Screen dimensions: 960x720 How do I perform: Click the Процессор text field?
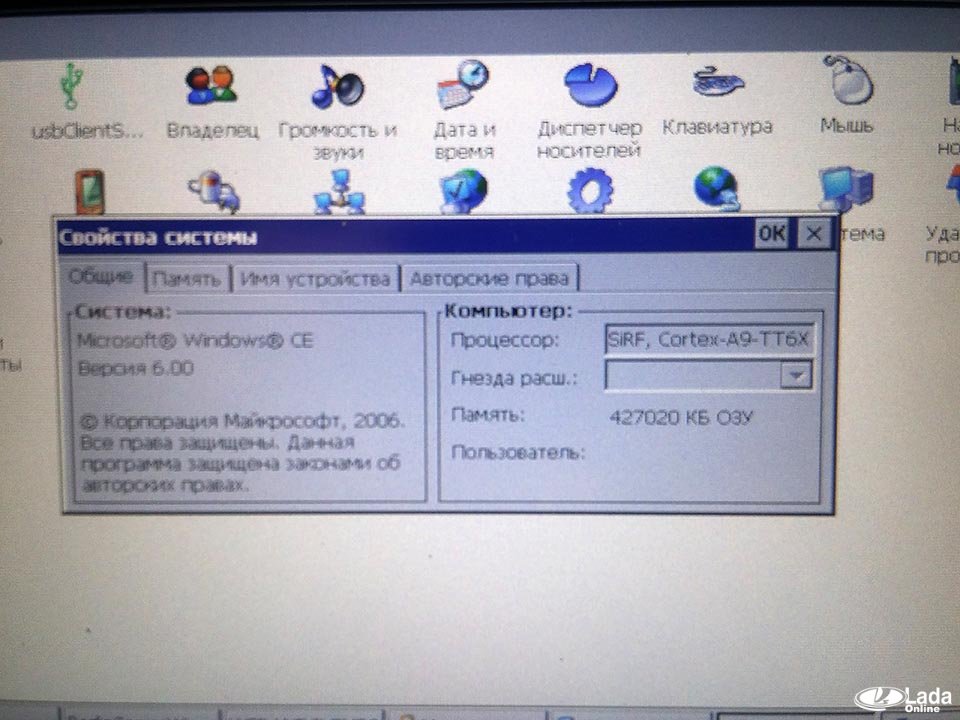pyautogui.click(x=711, y=340)
